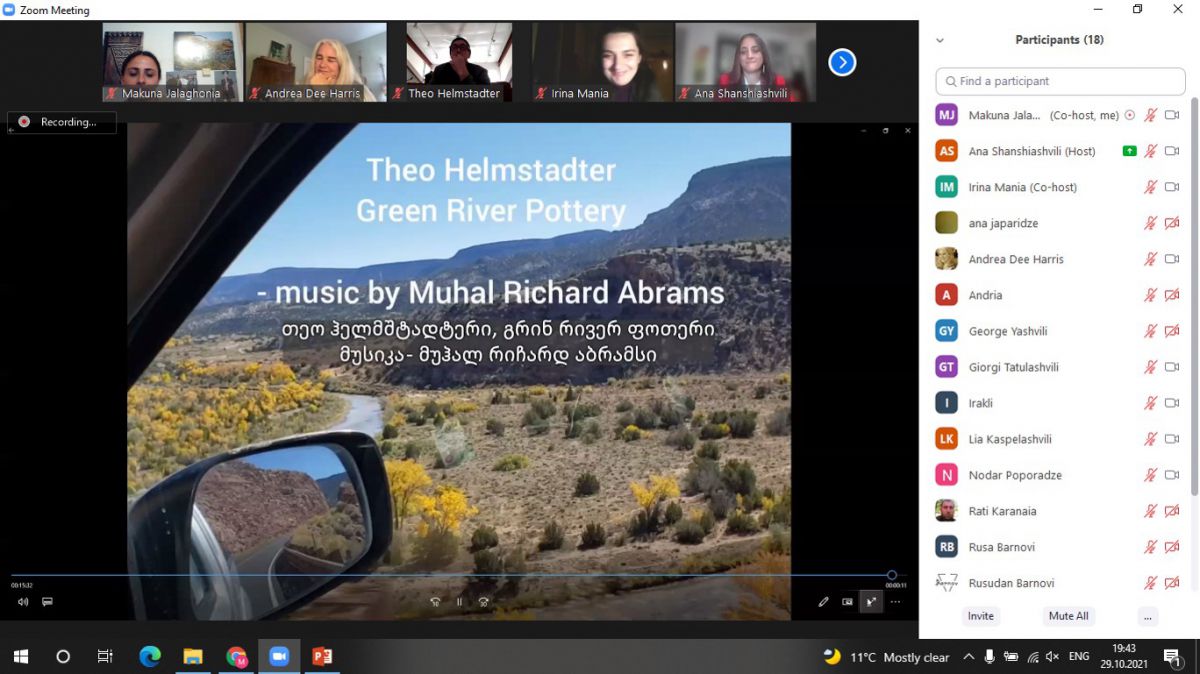The image size is (1200, 674).
Task: Click the mini view icon in player
Action: click(x=847, y=602)
